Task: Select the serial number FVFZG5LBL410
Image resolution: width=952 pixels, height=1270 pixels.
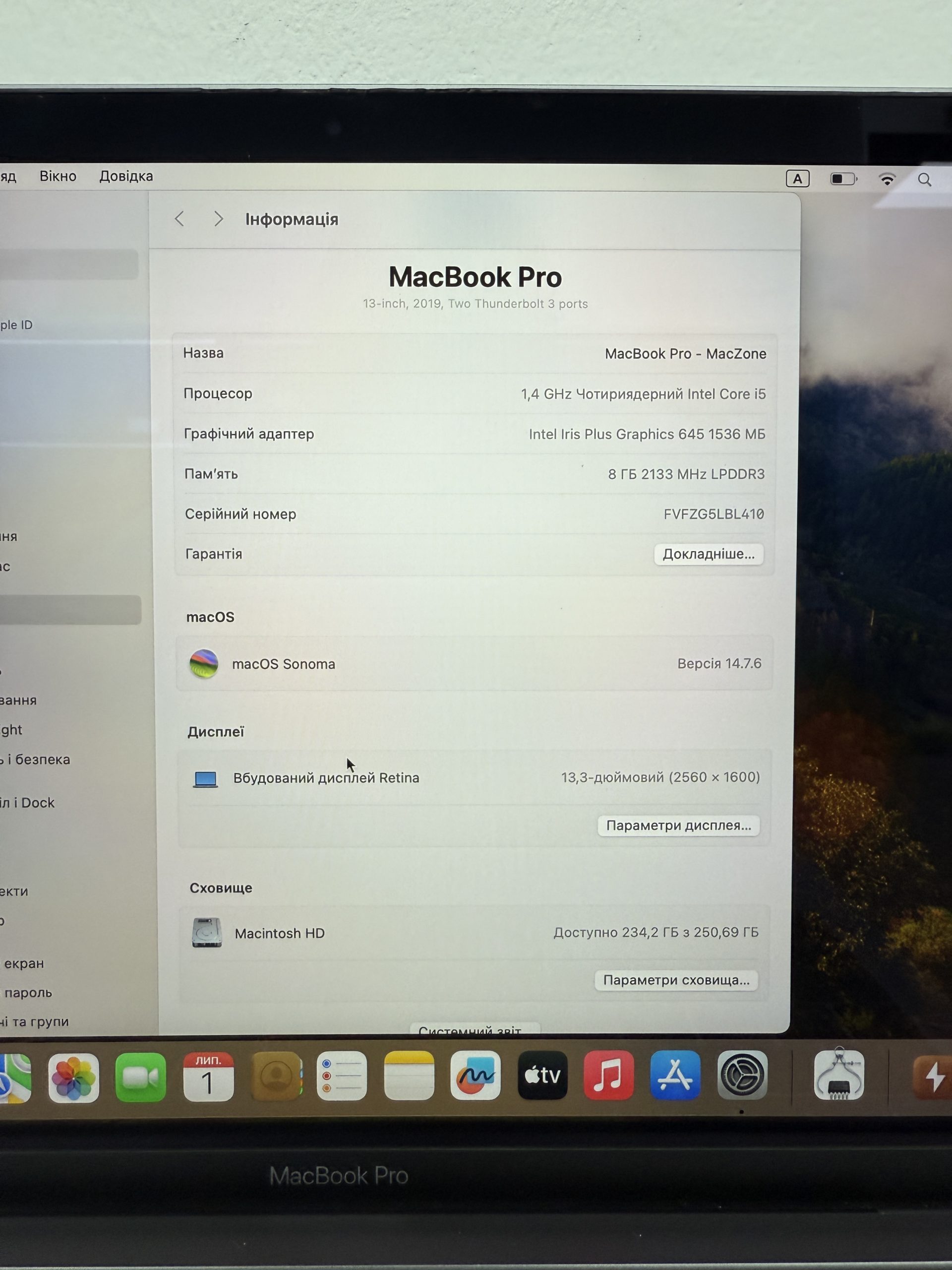Action: pos(714,514)
